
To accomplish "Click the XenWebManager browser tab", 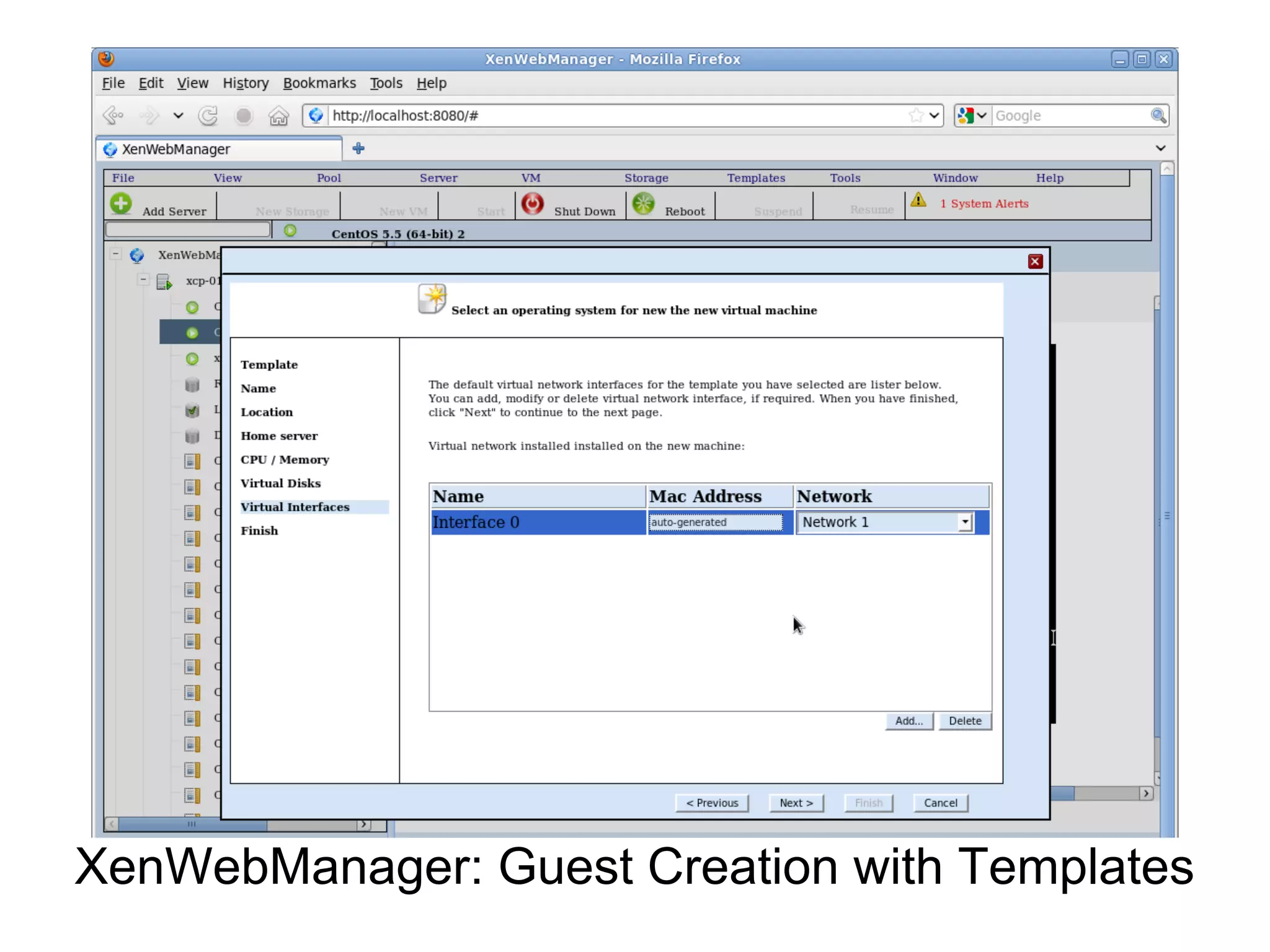I will (x=219, y=149).
